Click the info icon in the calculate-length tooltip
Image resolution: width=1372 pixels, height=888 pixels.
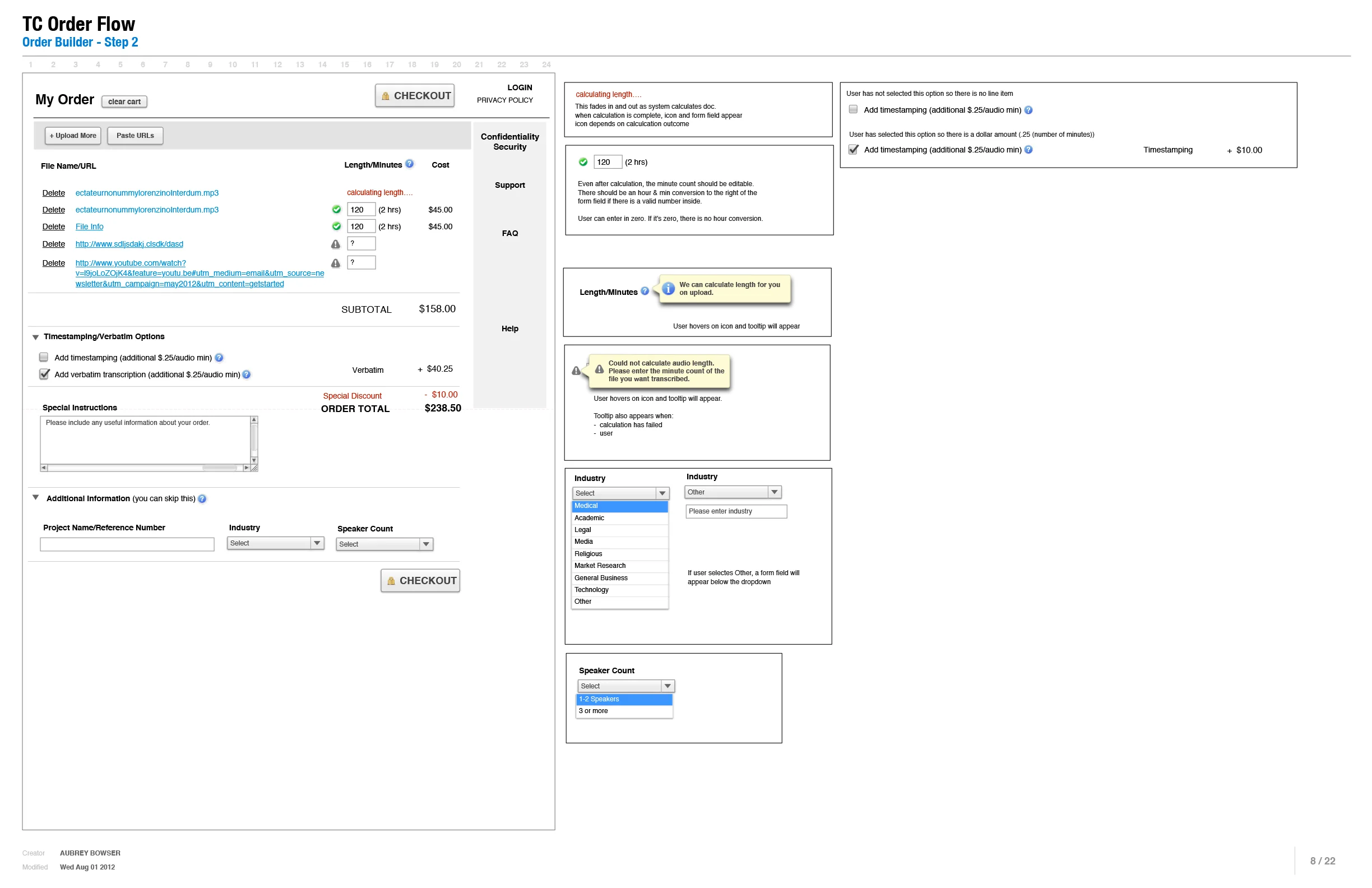click(668, 288)
